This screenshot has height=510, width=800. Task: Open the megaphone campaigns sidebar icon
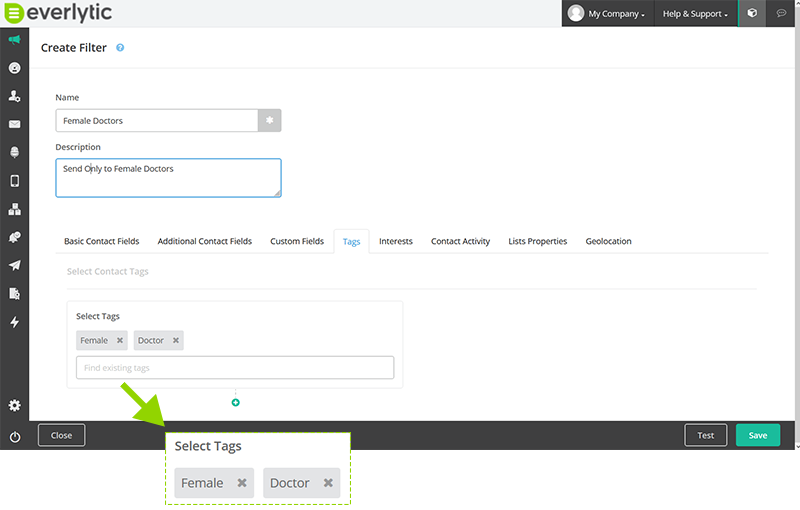pyautogui.click(x=14, y=40)
